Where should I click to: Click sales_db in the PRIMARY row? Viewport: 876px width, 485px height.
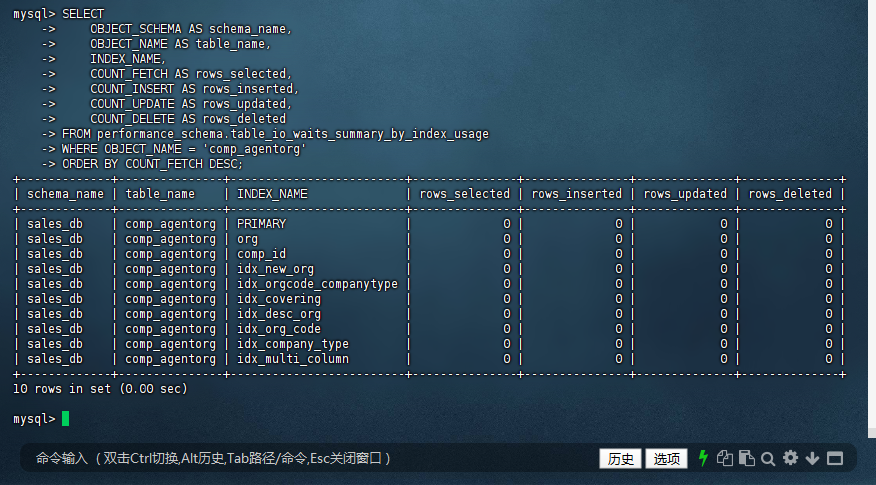(x=55, y=224)
